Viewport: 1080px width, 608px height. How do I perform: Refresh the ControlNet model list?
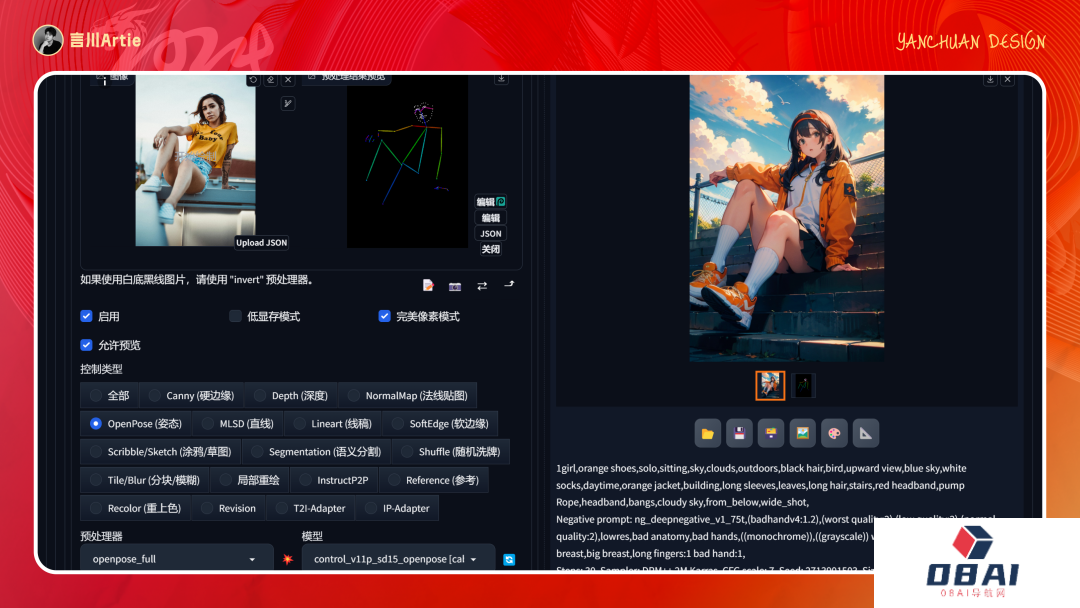coord(509,560)
